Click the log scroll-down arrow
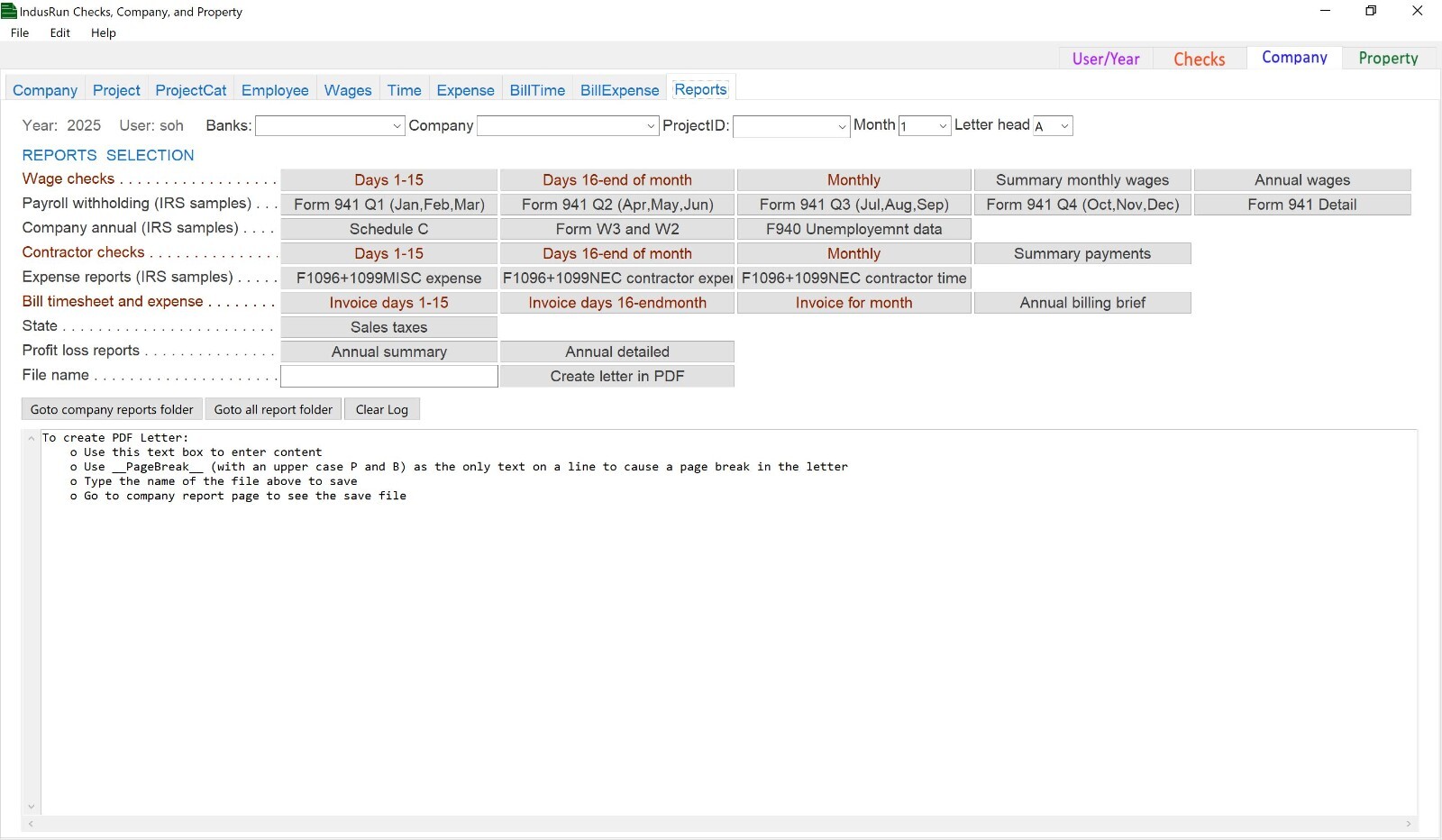Screen dimensions: 1442x840 pyautogui.click(x=32, y=807)
